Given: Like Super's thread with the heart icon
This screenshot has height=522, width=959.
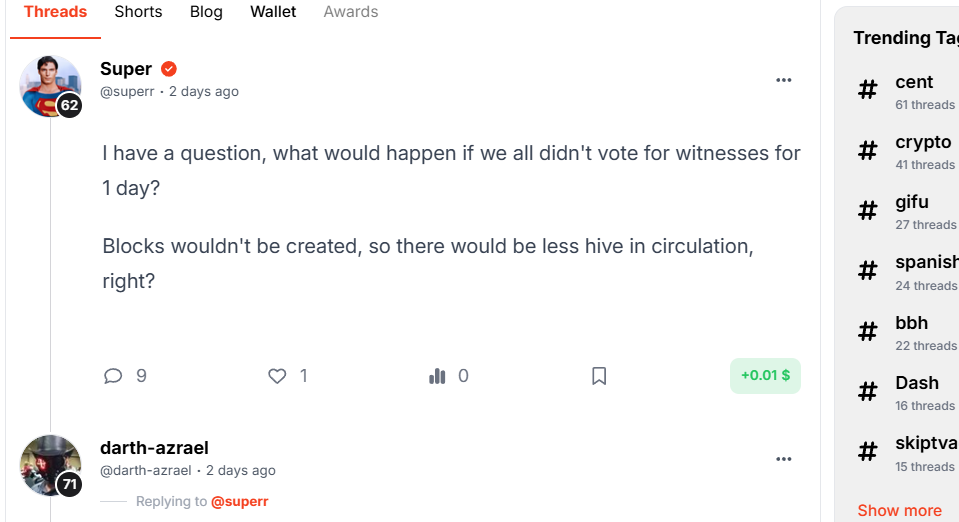Looking at the screenshot, I should click(x=277, y=376).
